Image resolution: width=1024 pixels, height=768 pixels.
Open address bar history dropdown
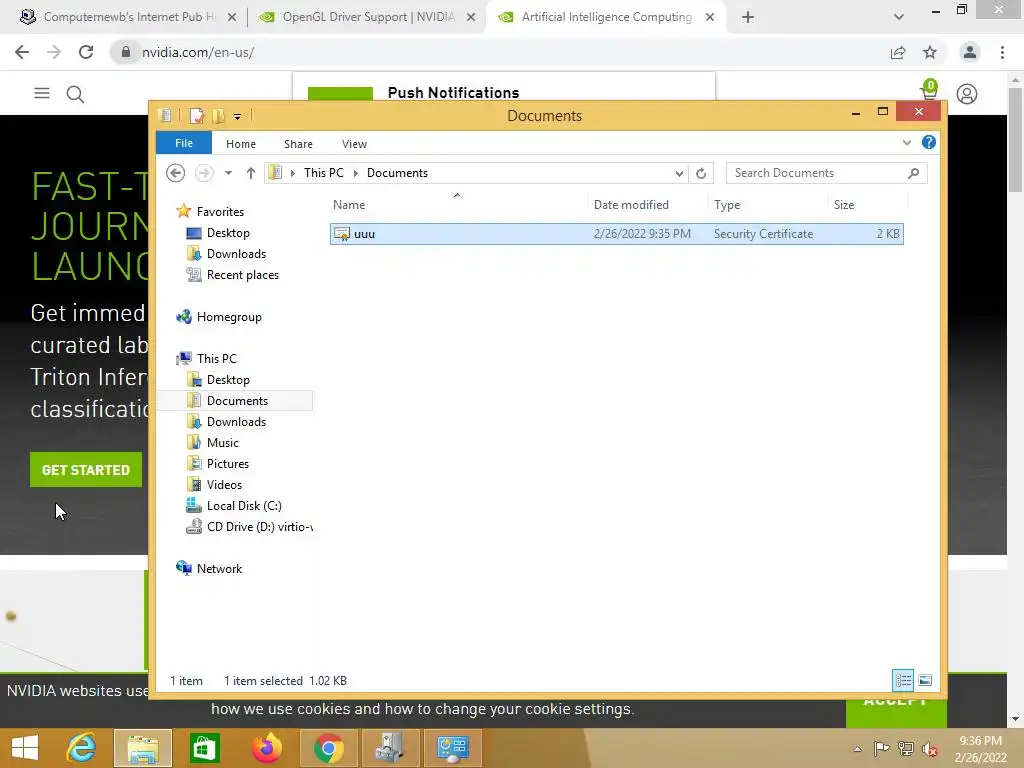[x=679, y=173]
